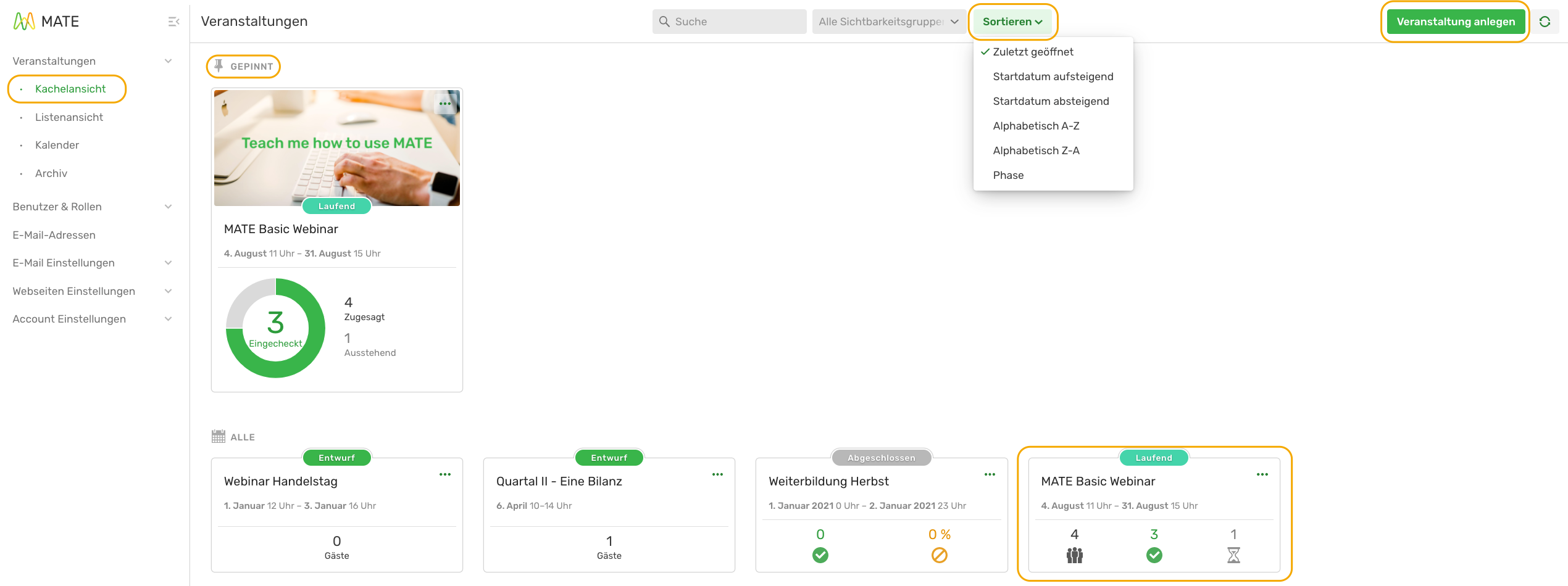Open three-dot menu of Weiterbildung Herbst
This screenshot has height=586, width=1568.
coord(990,474)
